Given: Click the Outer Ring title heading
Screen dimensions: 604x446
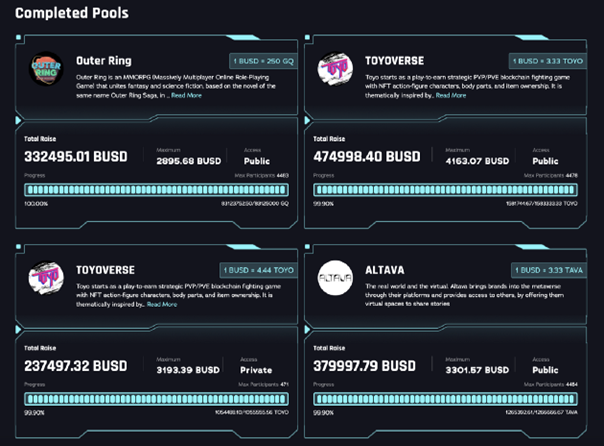Looking at the screenshot, I should 104,61.
